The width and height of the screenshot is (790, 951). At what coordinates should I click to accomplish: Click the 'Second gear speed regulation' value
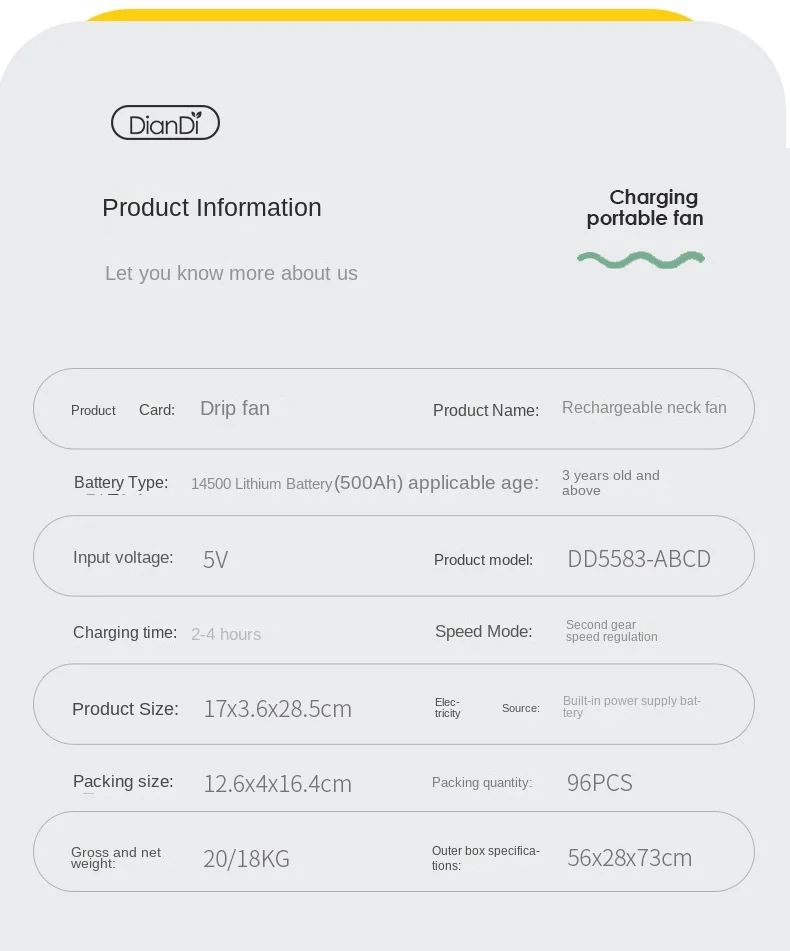[x=611, y=631]
